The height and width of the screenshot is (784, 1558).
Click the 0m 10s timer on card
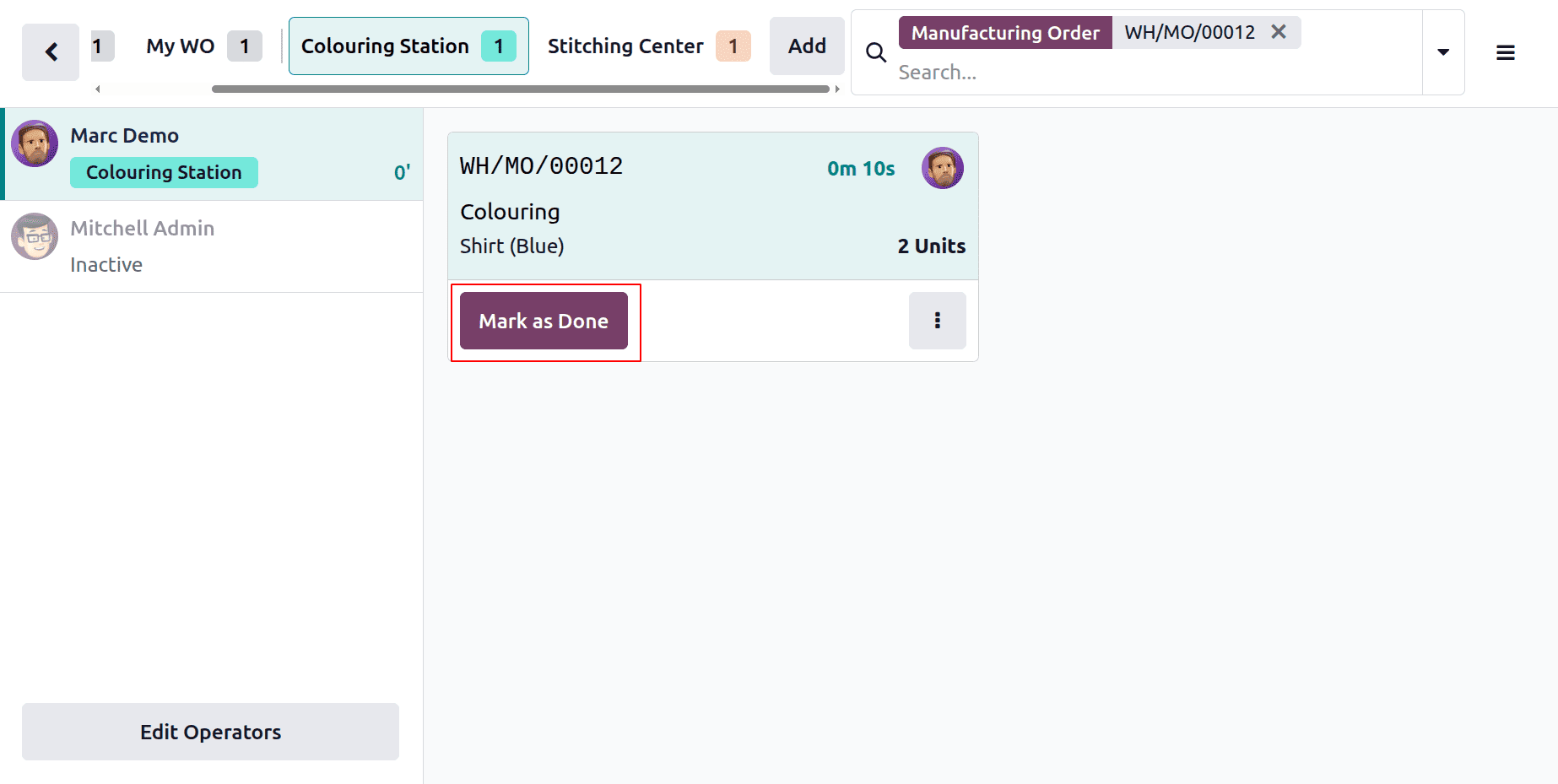click(x=861, y=169)
